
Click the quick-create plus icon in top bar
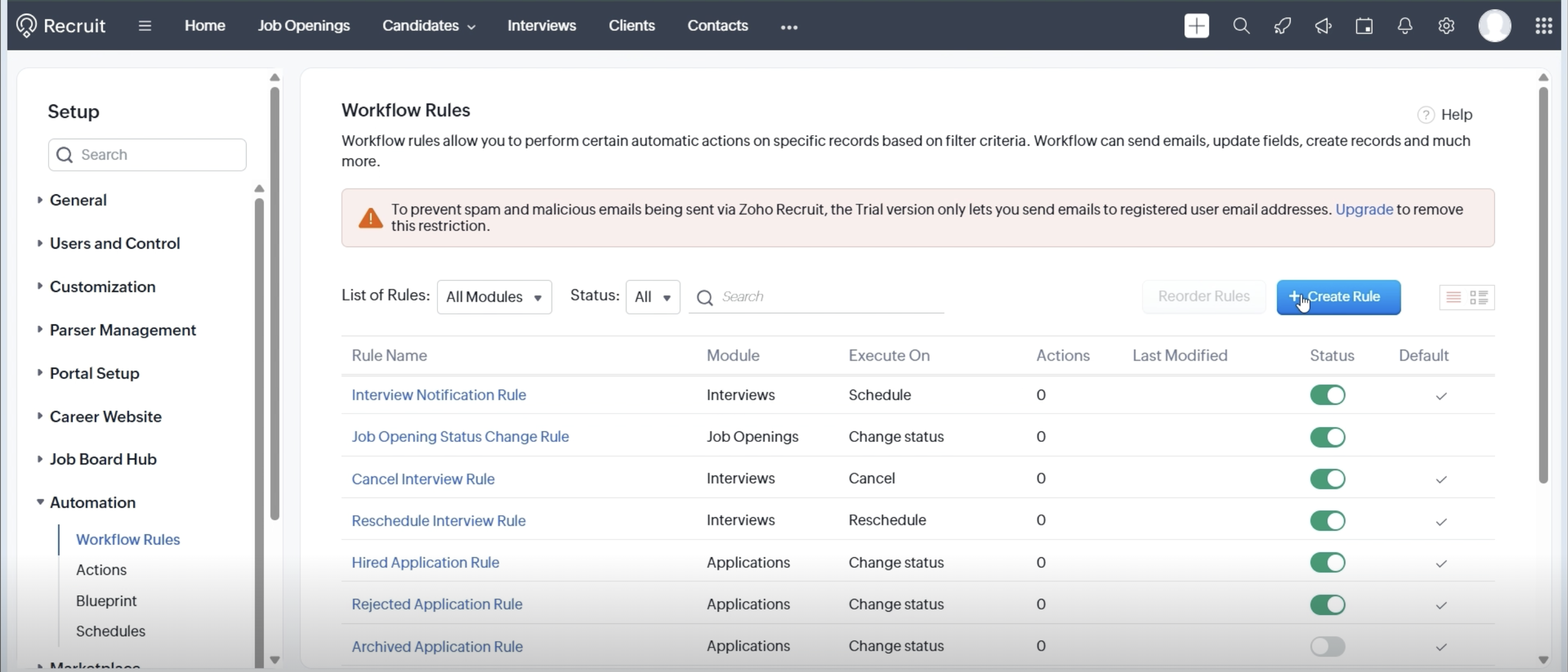pos(1196,26)
